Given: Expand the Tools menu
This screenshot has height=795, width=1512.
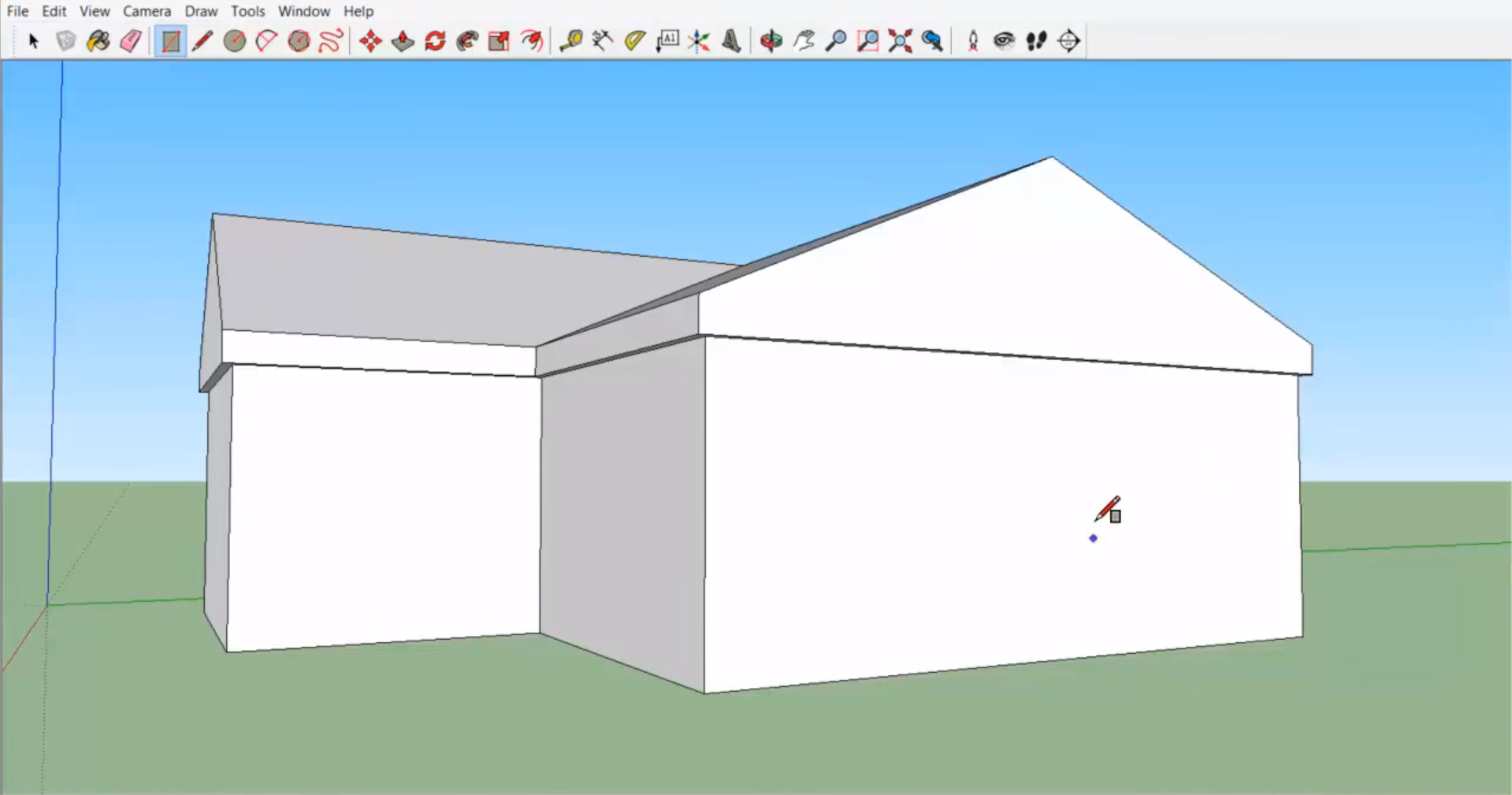Looking at the screenshot, I should tap(247, 11).
